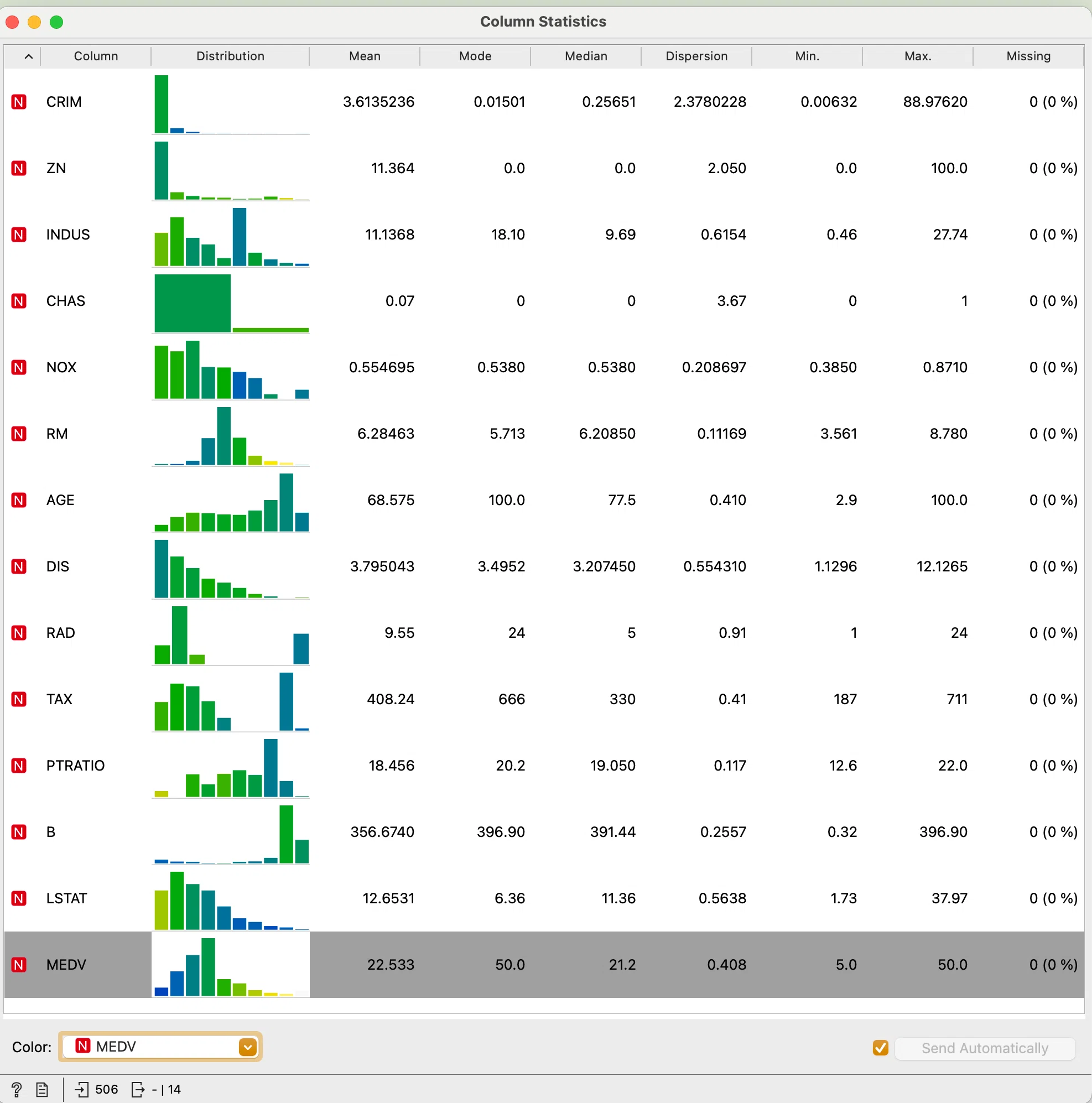Click the Send Automatically button

click(x=985, y=1048)
